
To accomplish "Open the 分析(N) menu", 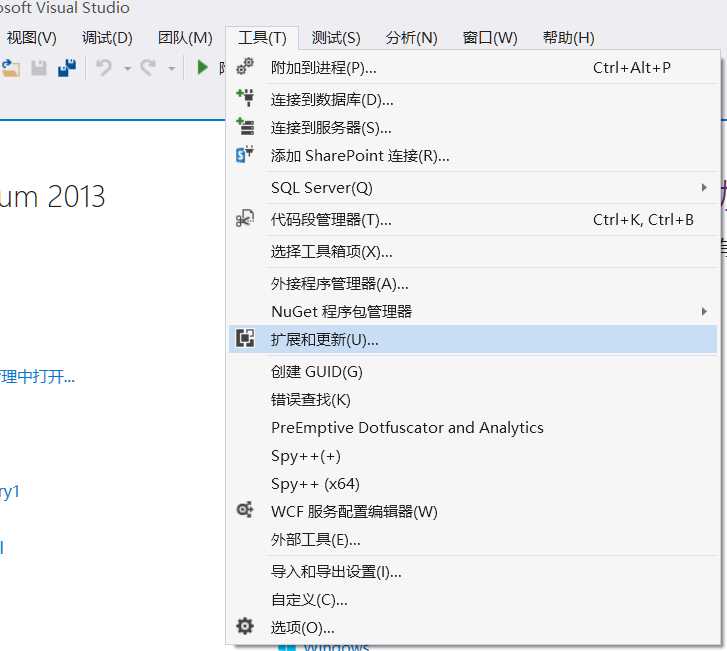I will (x=411, y=38).
